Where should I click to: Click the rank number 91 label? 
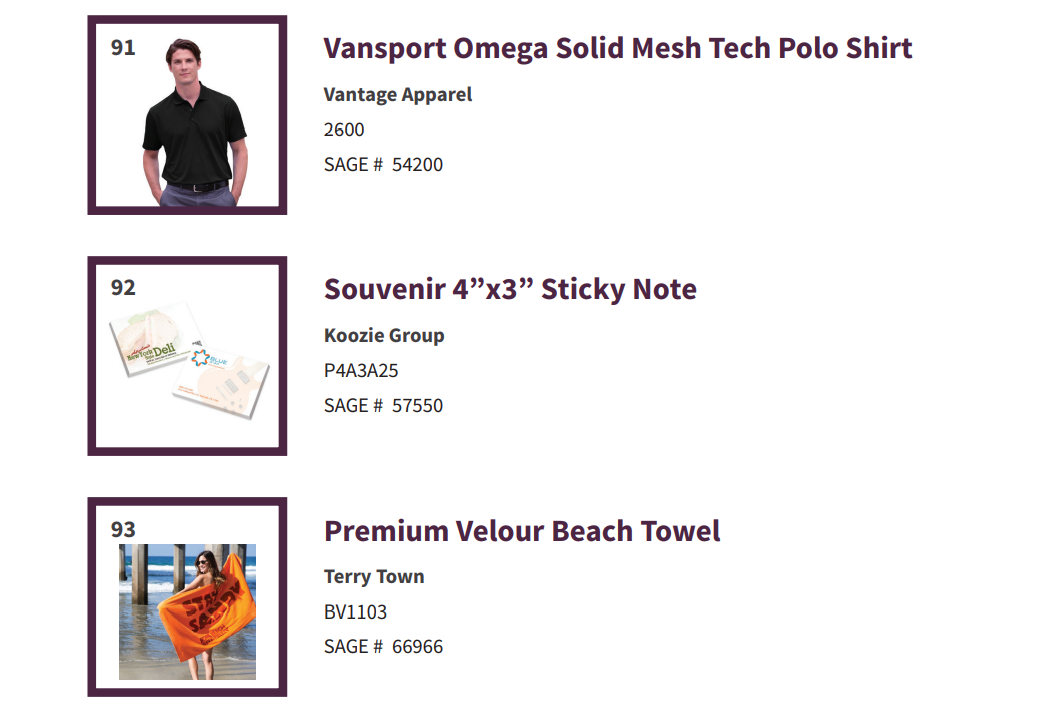[123, 48]
